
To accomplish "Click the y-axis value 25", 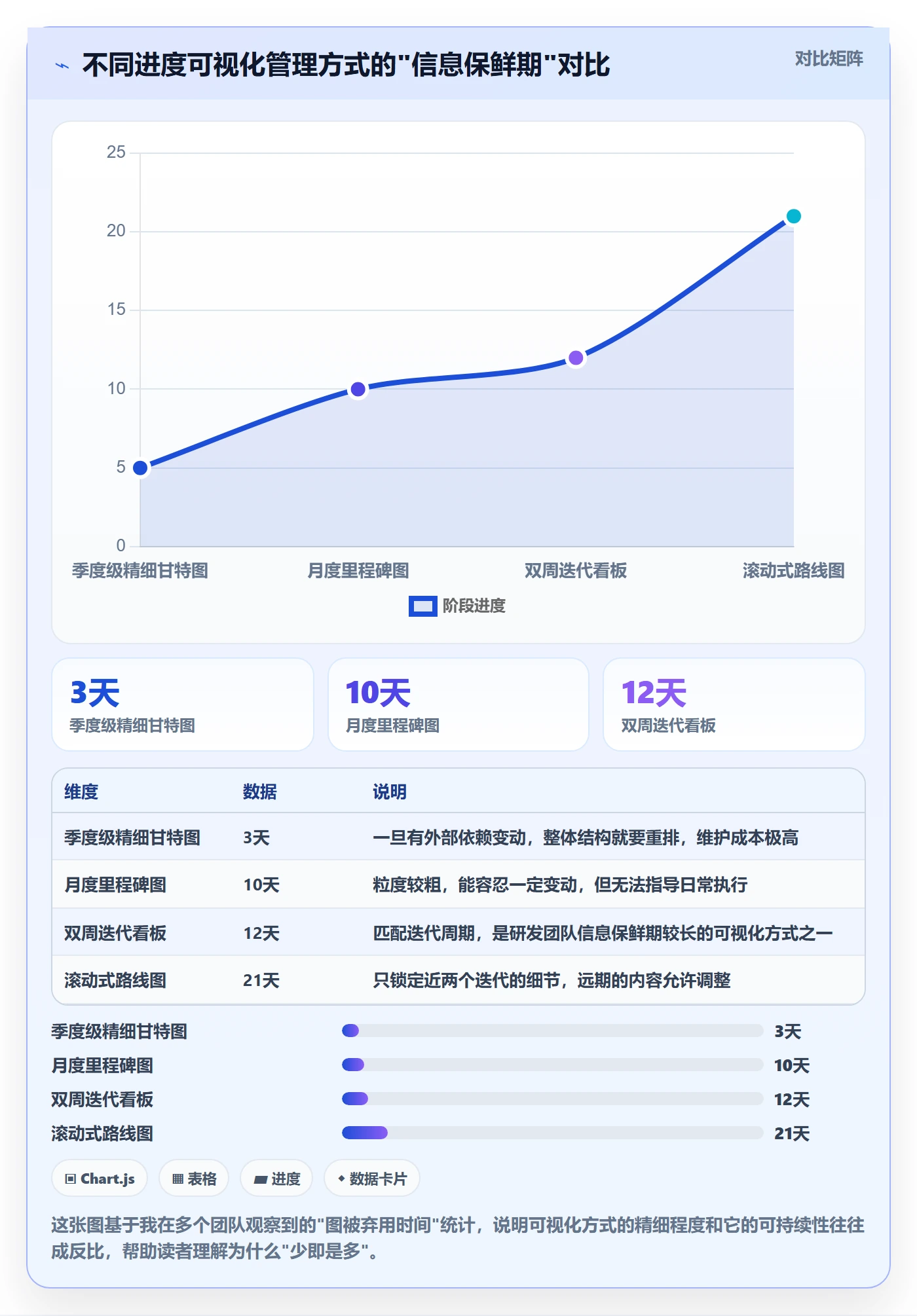I will [x=116, y=152].
